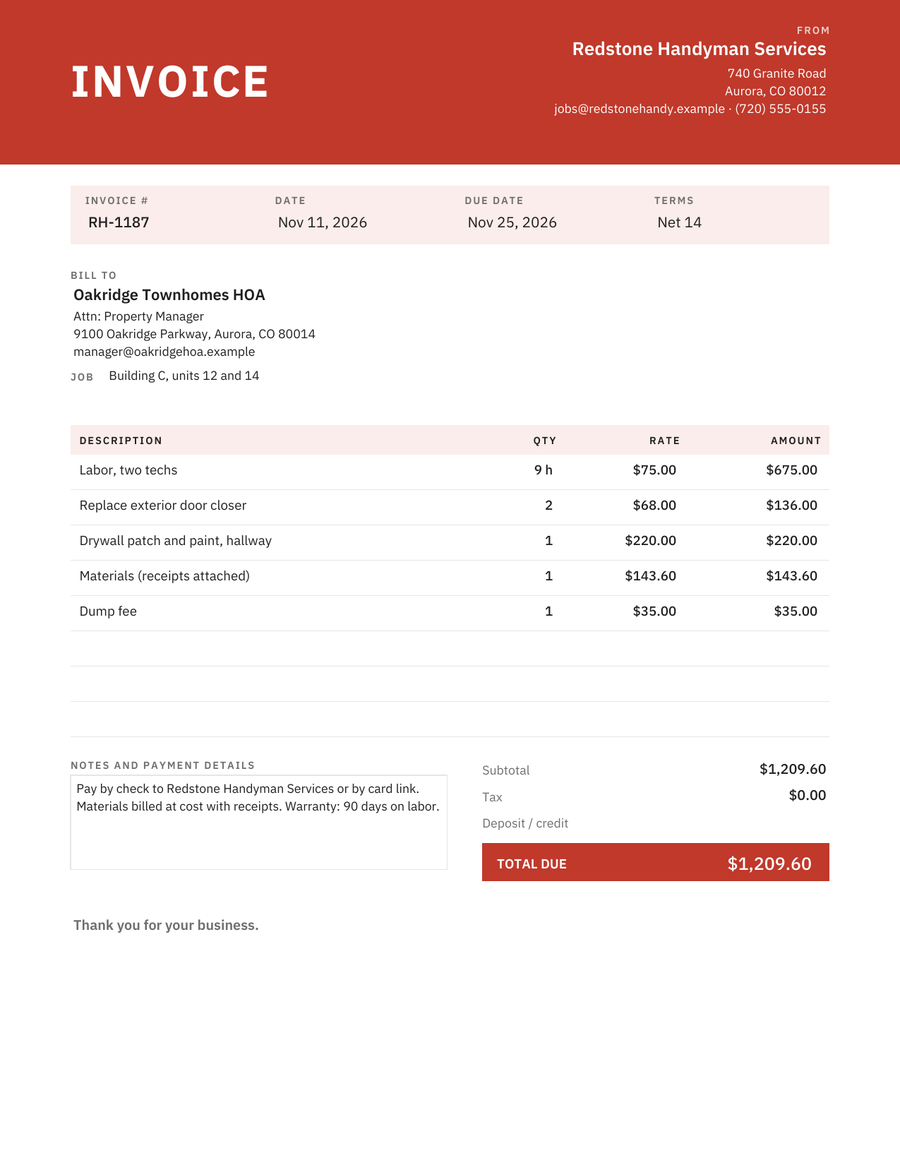This screenshot has height=1165, width=900.
Task: Select Replace exterior door closer description
Action: click(162, 505)
